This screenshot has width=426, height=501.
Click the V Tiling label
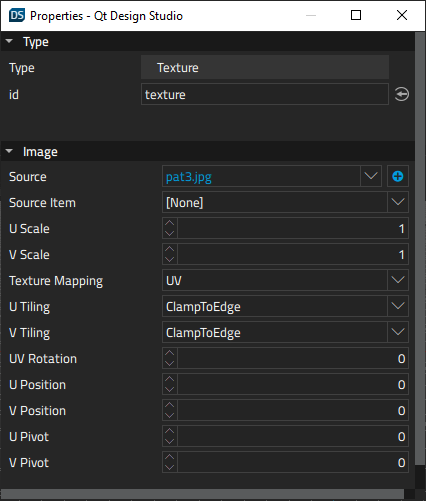tap(30, 333)
